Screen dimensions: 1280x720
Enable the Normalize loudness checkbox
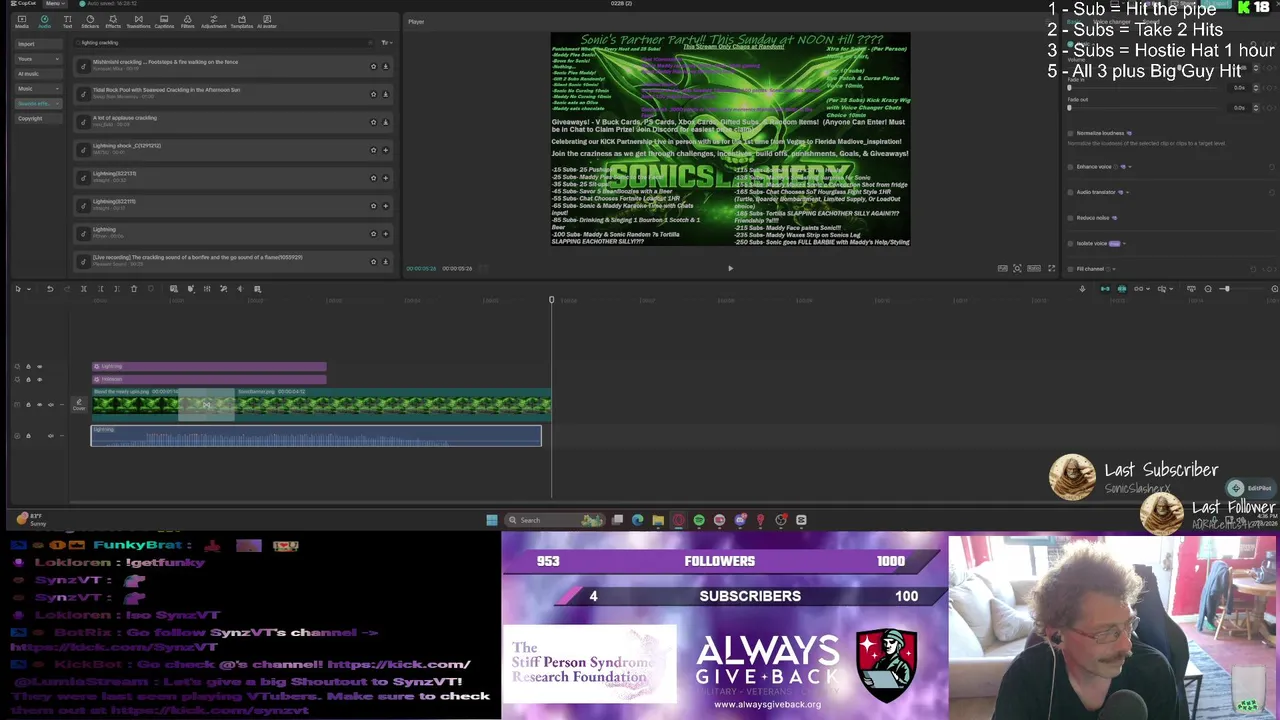[x=1071, y=133]
